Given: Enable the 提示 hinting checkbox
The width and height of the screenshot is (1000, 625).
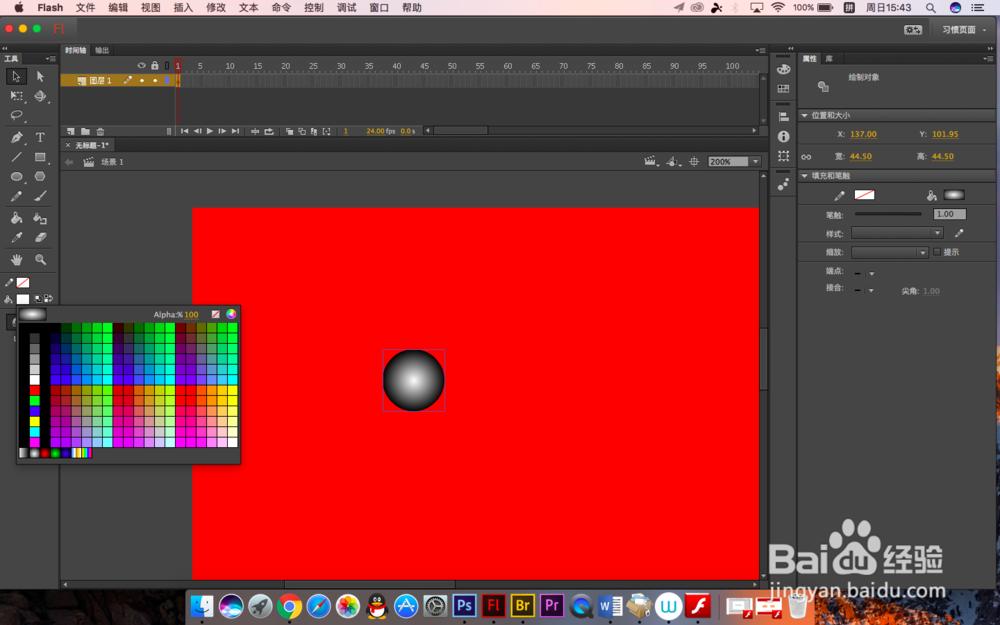Looking at the screenshot, I should pyautogui.click(x=937, y=253).
